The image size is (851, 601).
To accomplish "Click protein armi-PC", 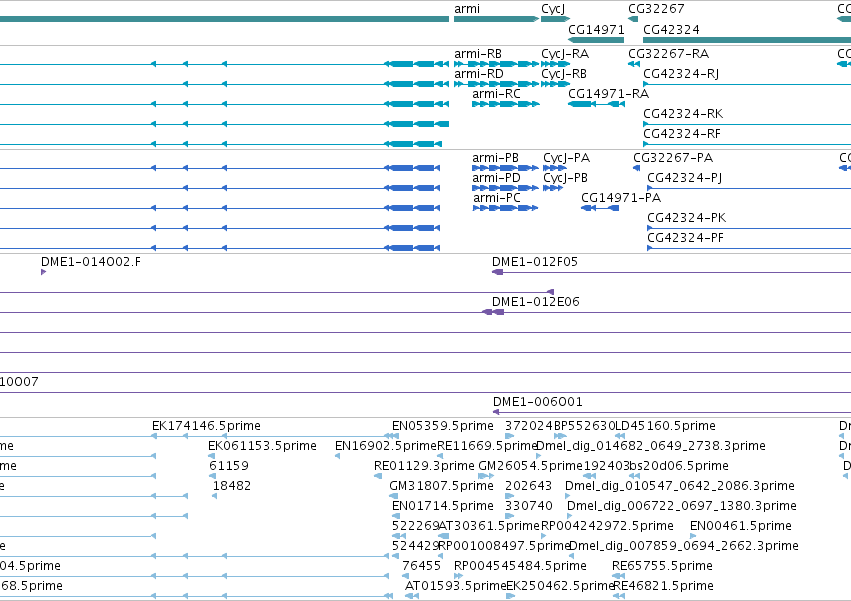I will coord(497,198).
